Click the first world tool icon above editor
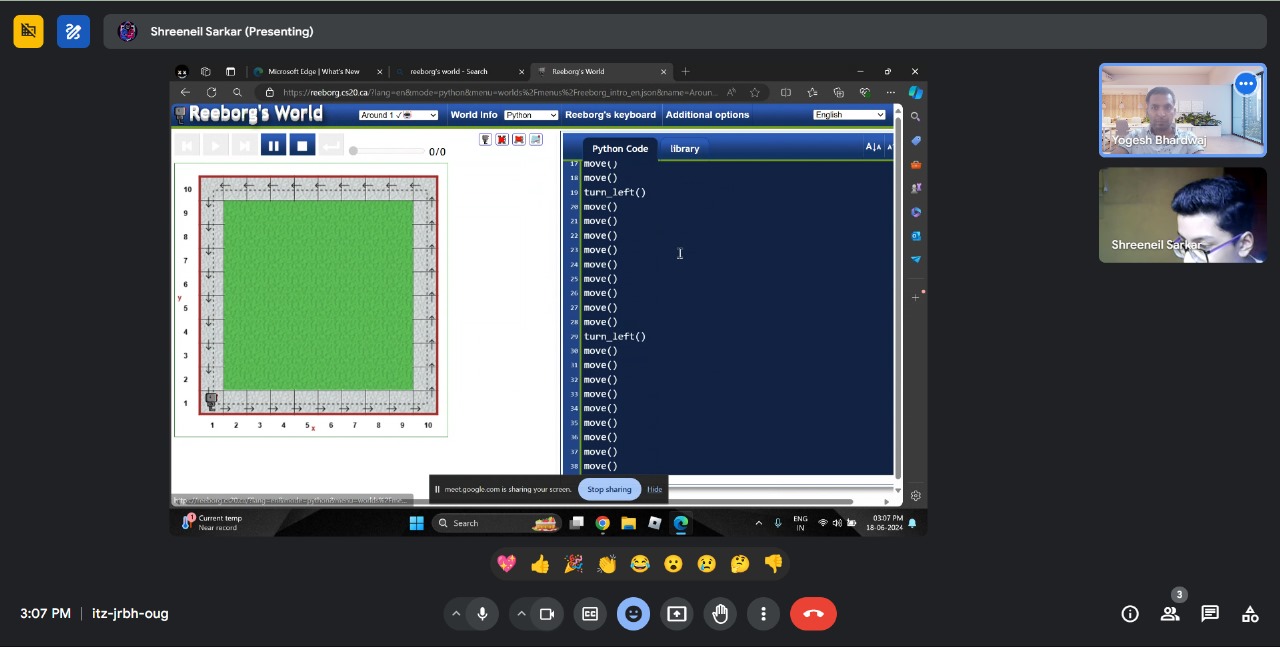The height and width of the screenshot is (647, 1280). click(485, 140)
